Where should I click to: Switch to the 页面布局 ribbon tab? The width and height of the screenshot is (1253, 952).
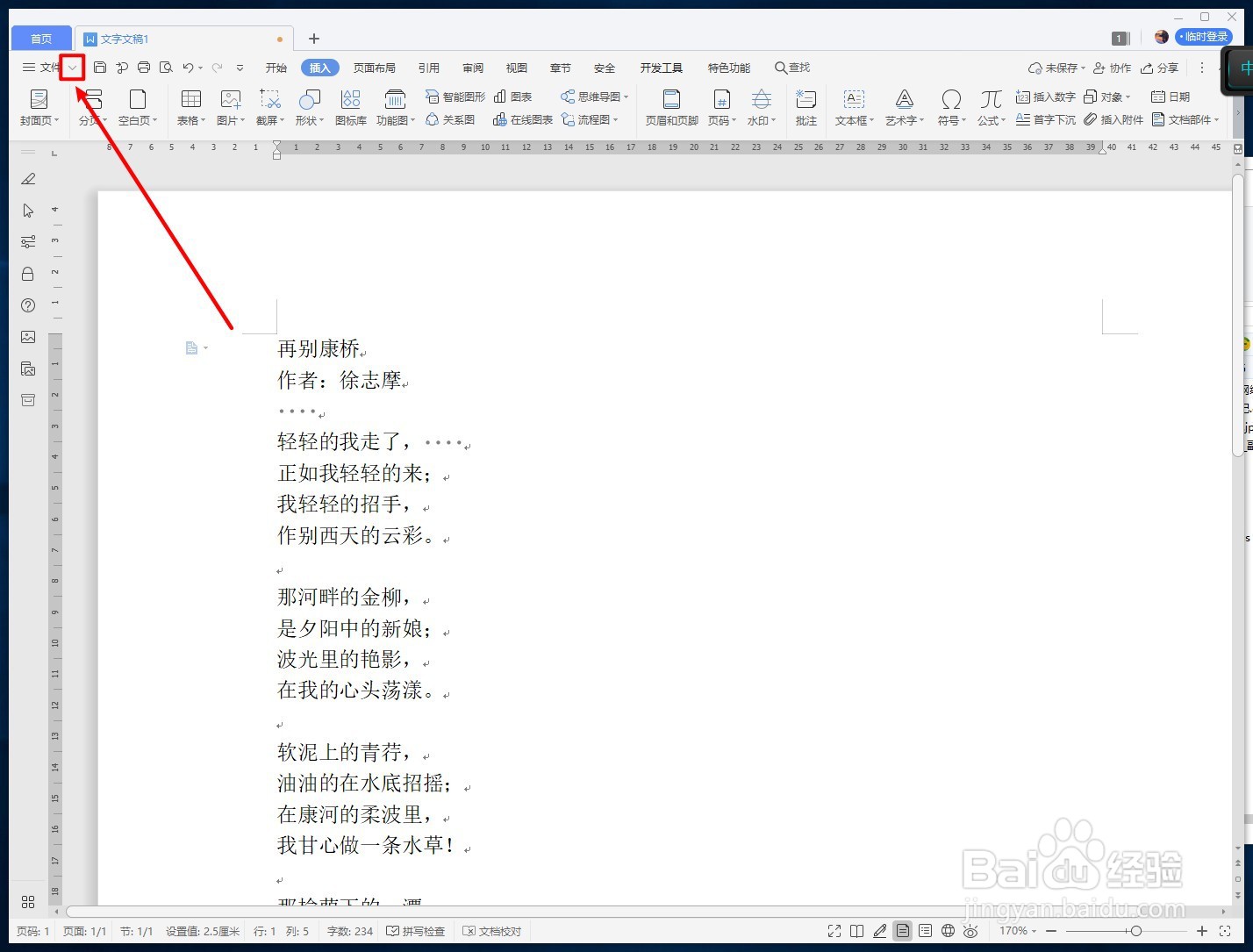pyautogui.click(x=375, y=67)
